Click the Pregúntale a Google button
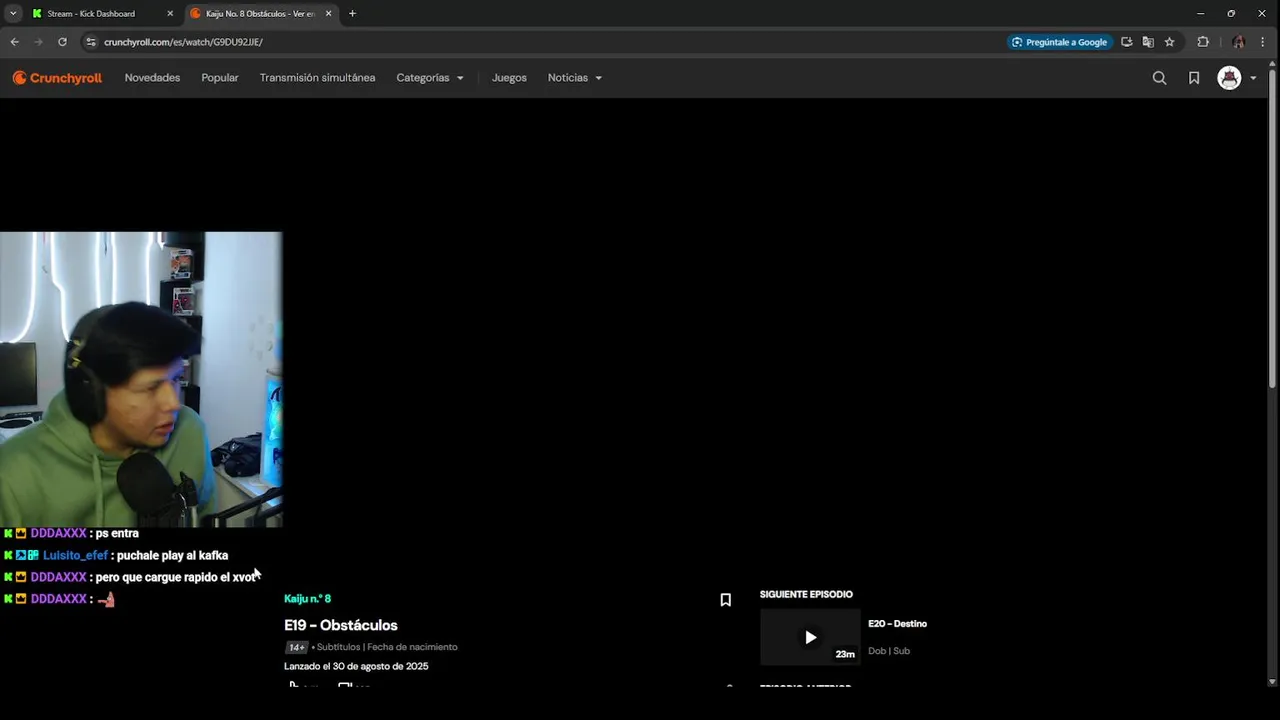Screen dimensions: 1280x720 tap(1060, 42)
